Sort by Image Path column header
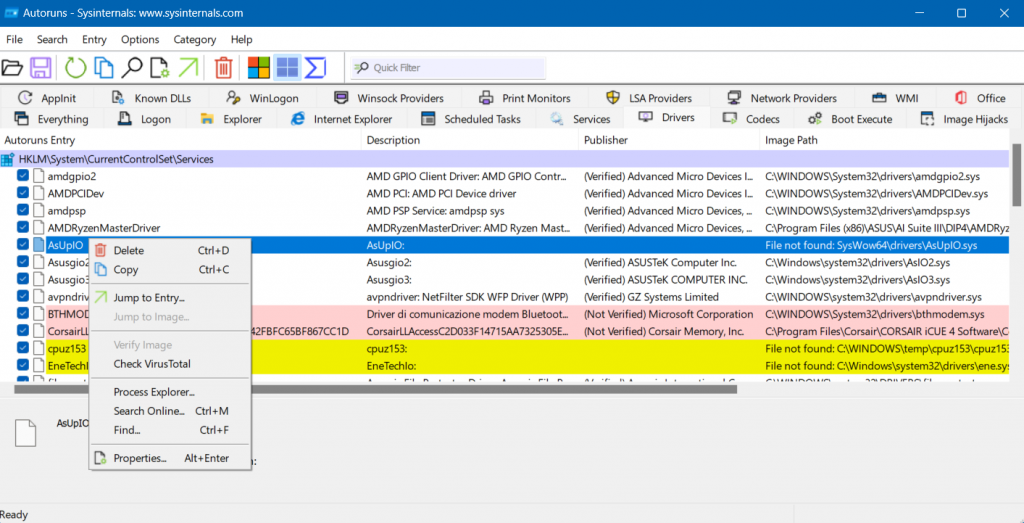The image size is (1024, 523). click(886, 140)
